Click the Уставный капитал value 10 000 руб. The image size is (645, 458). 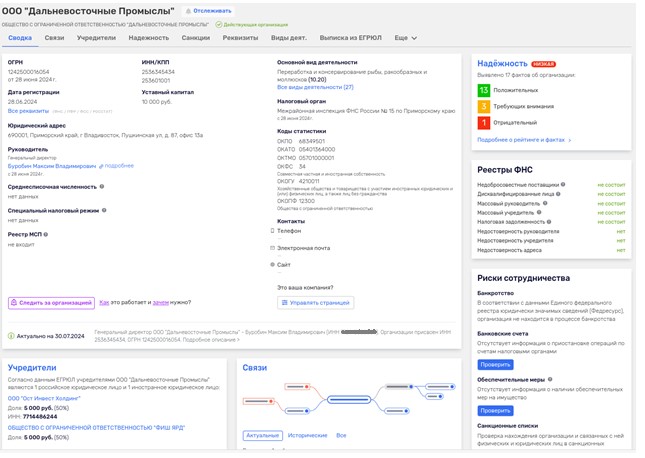tap(157, 102)
